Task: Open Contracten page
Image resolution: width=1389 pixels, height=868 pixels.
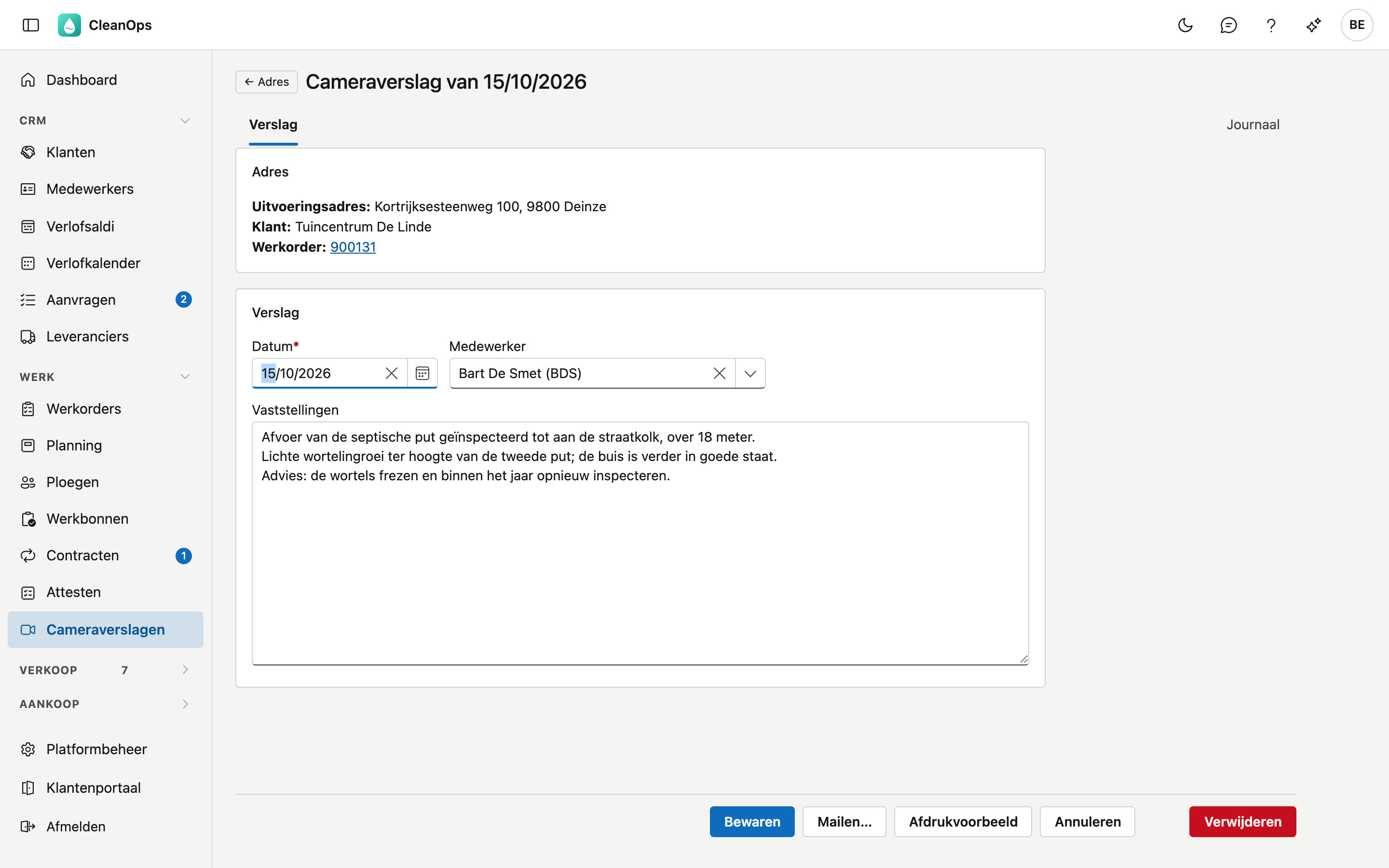Action: 106,555
